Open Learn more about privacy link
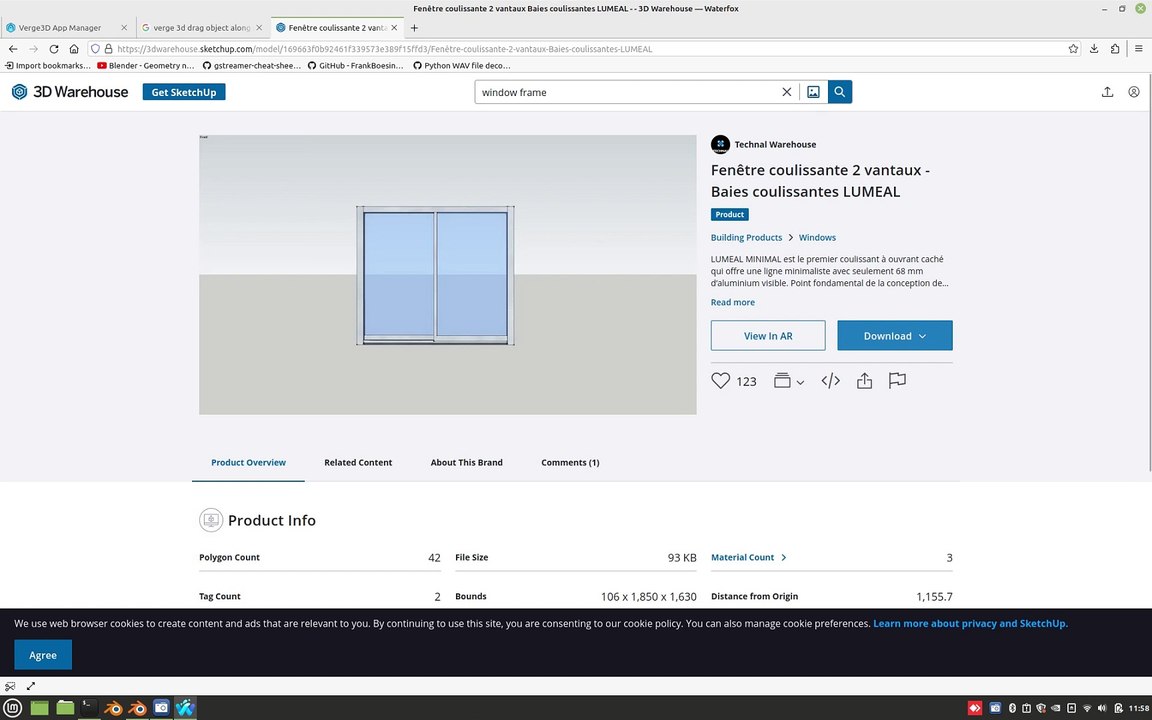 pyautogui.click(x=970, y=623)
